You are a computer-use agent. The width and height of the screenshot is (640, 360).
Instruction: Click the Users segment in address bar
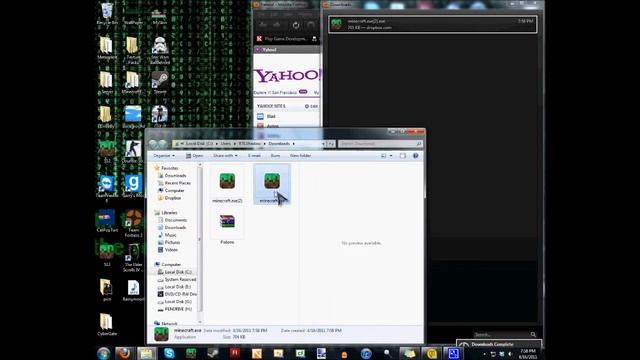[226, 144]
